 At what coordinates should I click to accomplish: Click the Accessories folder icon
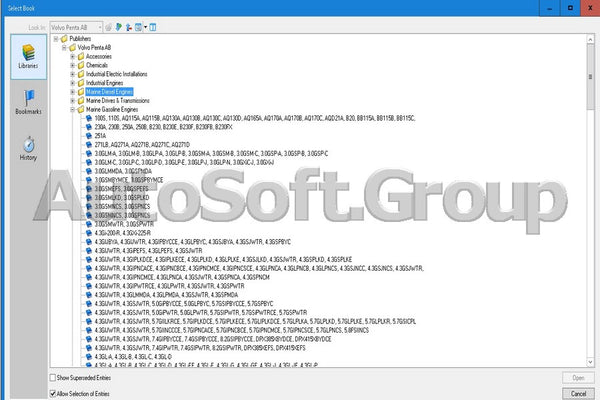(81, 56)
